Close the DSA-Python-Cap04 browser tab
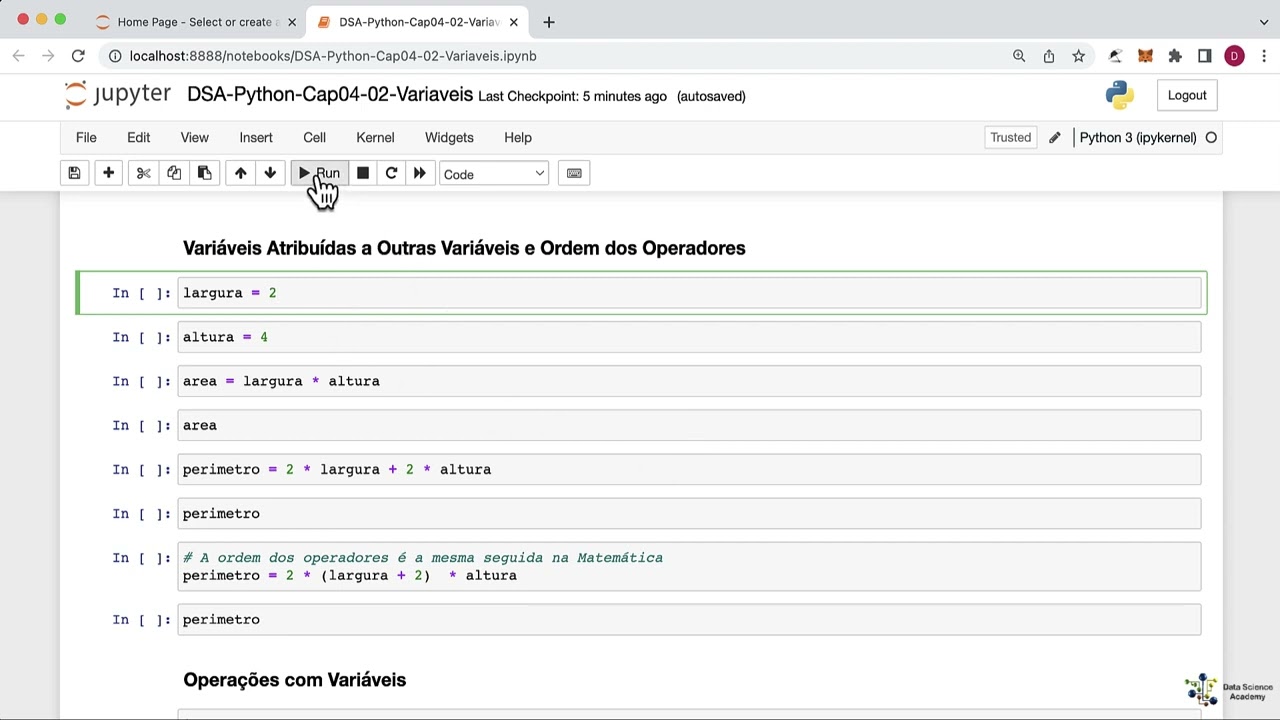 (x=513, y=22)
